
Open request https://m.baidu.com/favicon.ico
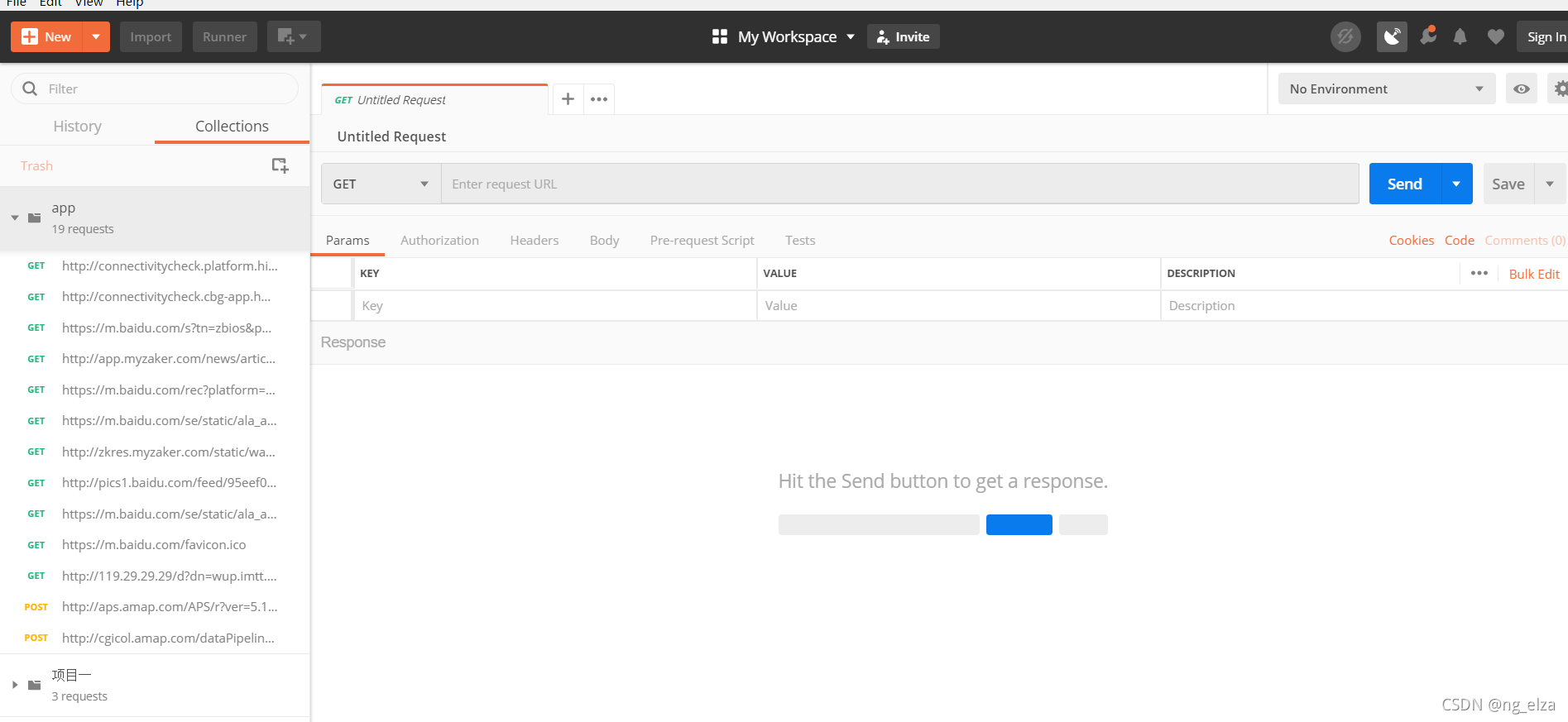point(155,544)
